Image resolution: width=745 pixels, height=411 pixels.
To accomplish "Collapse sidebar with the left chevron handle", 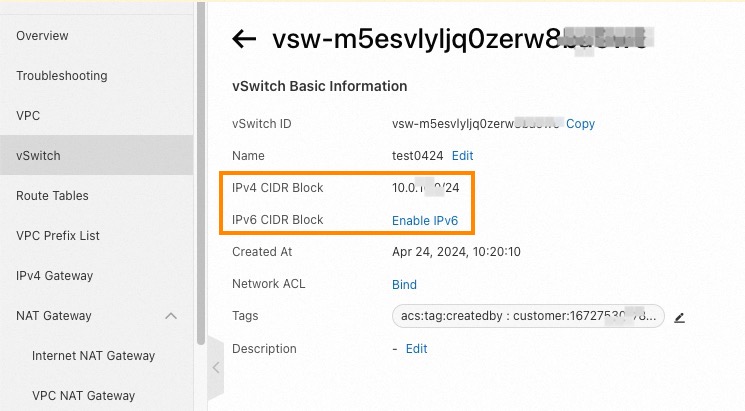I will pos(216,367).
